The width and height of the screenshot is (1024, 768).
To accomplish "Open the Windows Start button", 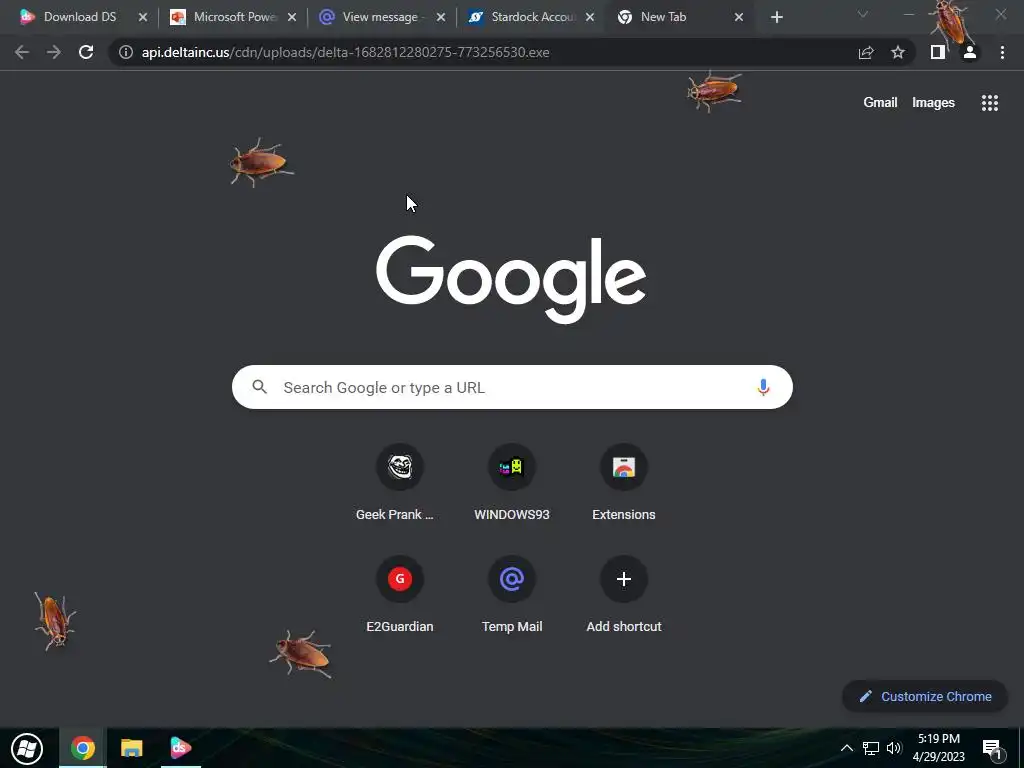I will pos(27,748).
